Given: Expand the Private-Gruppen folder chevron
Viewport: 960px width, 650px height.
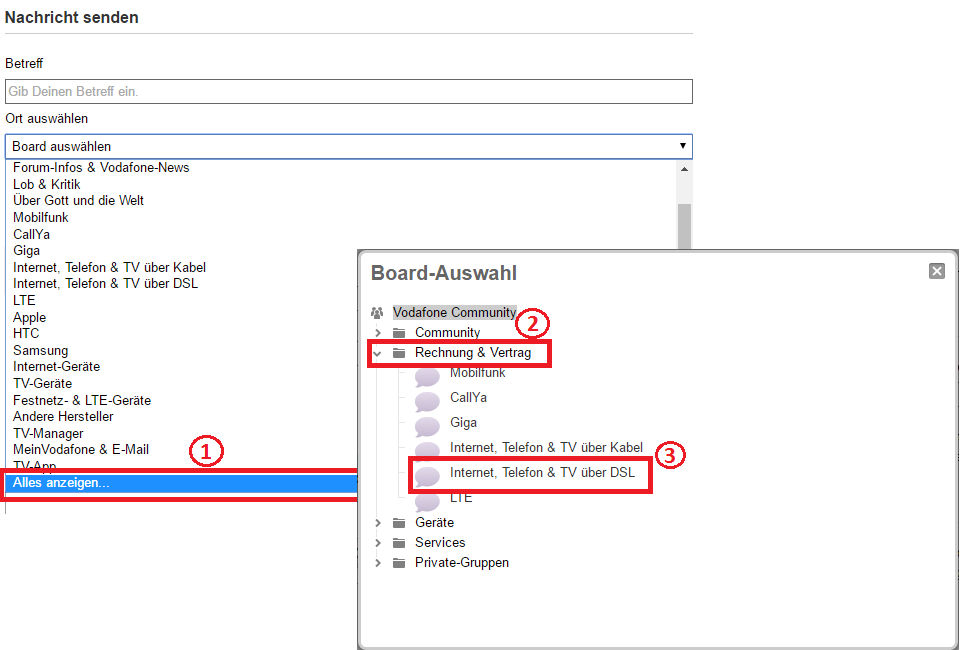Looking at the screenshot, I should point(378,563).
